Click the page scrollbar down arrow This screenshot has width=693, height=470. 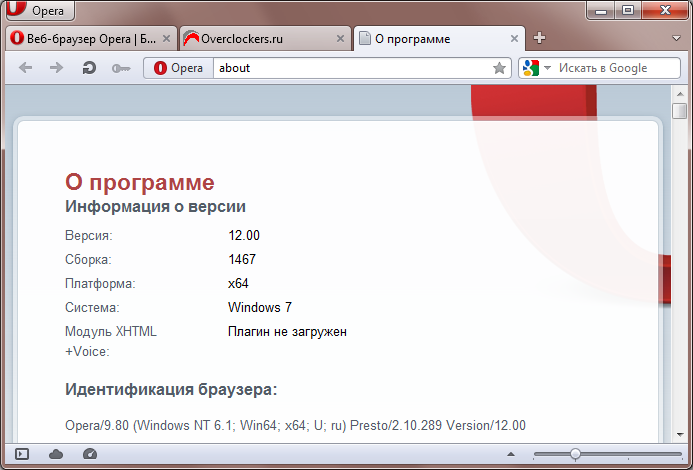click(x=680, y=435)
